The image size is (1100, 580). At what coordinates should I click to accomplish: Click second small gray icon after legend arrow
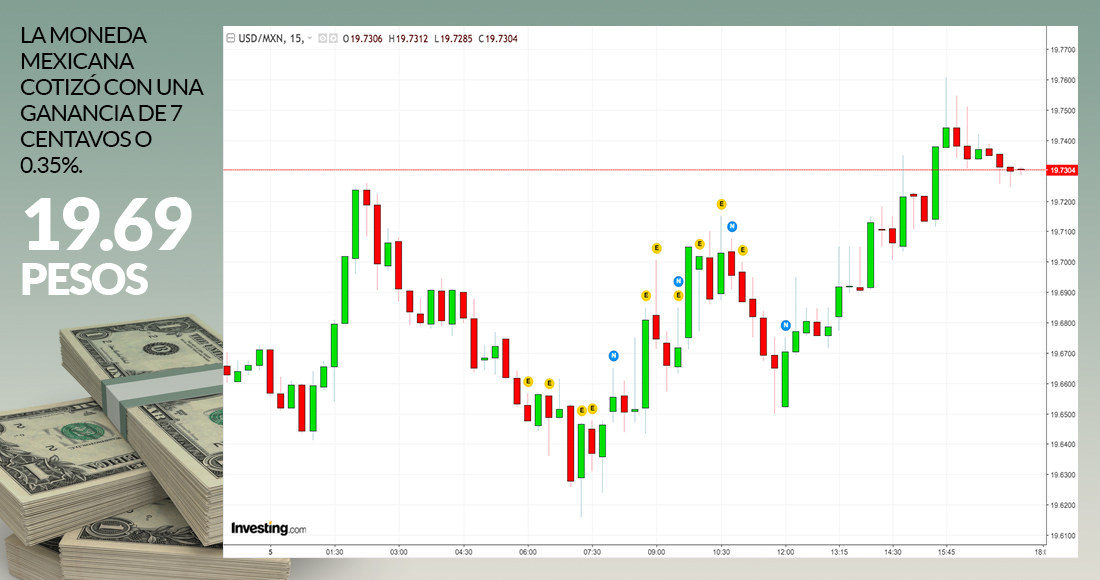click(x=335, y=38)
